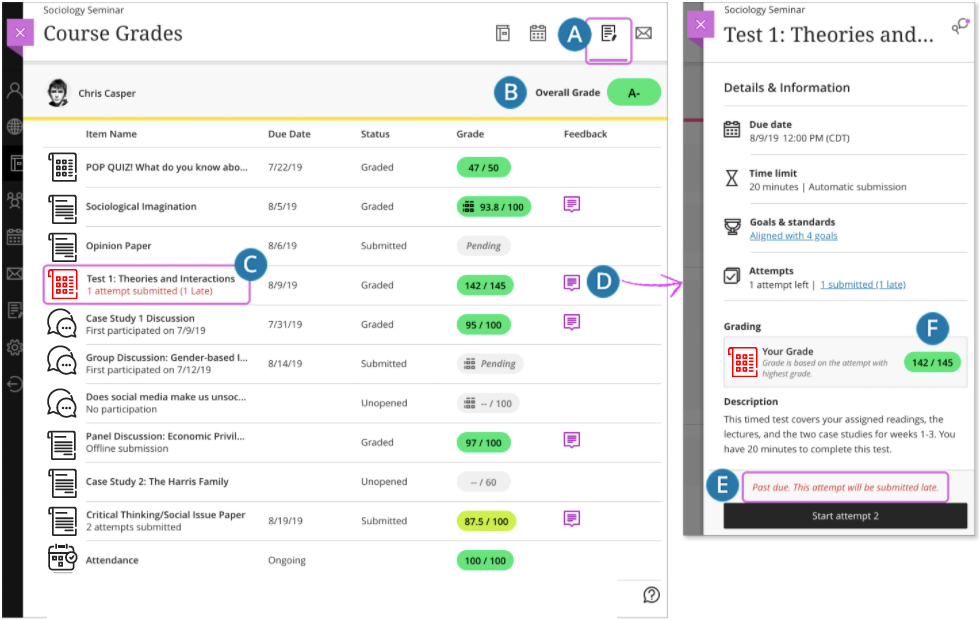Open the 1 submitted (1 late) link
Screen dimensions: 979x620
click(863, 285)
